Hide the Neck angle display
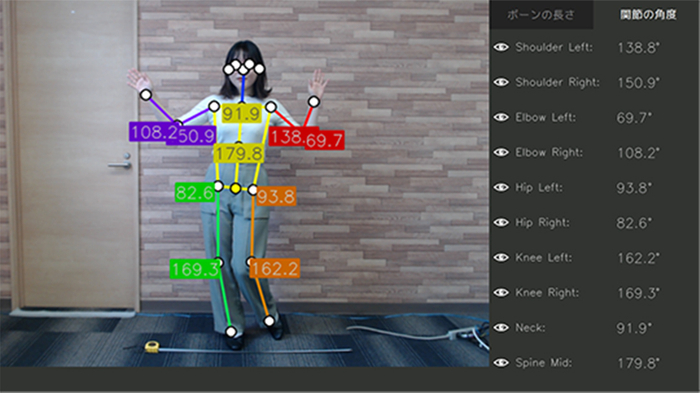Viewport: 700px width, 393px height. coord(501,327)
